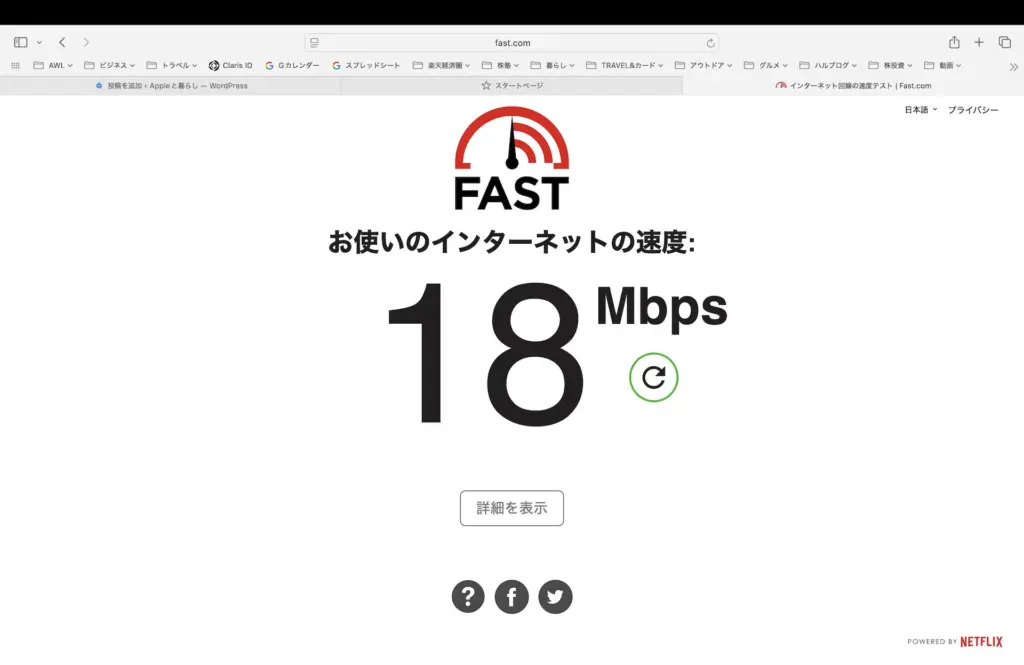Open the page reader icon in address bar
The width and height of the screenshot is (1024, 665).
[x=314, y=42]
